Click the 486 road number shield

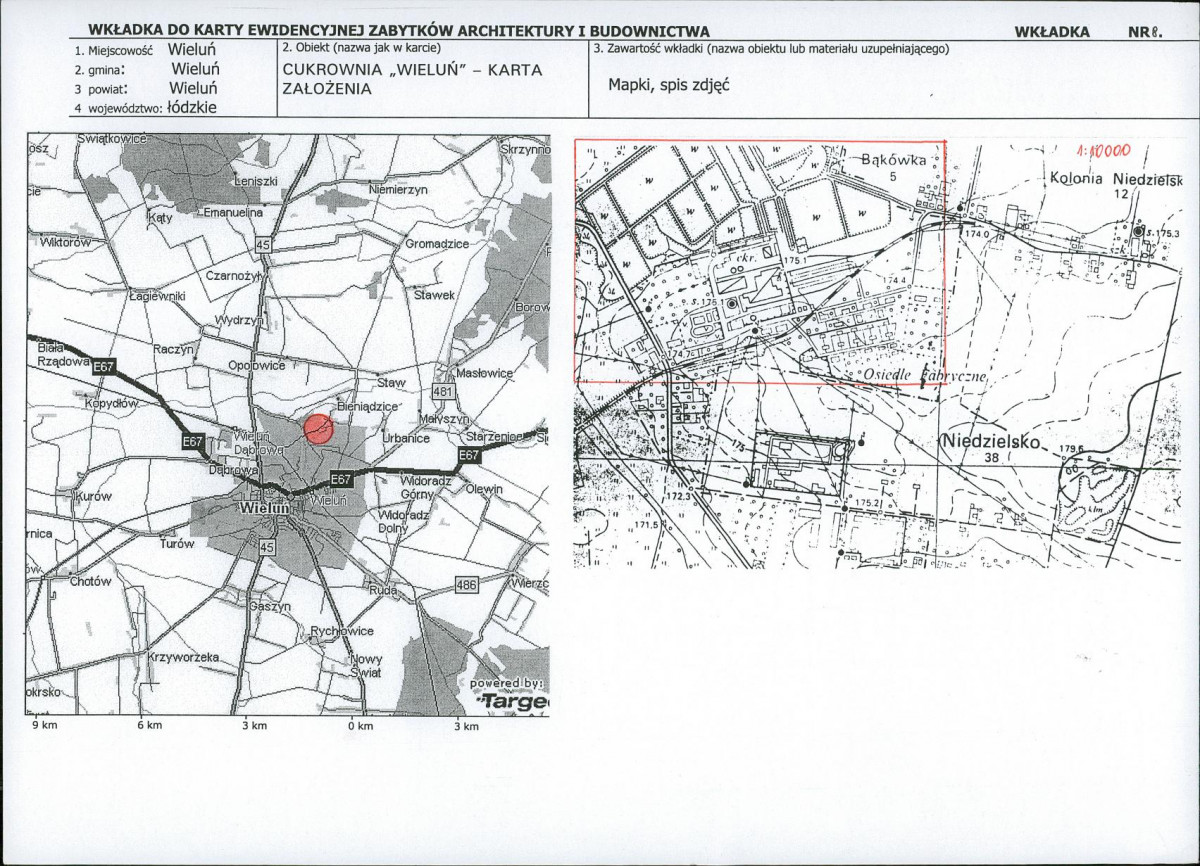click(x=466, y=585)
